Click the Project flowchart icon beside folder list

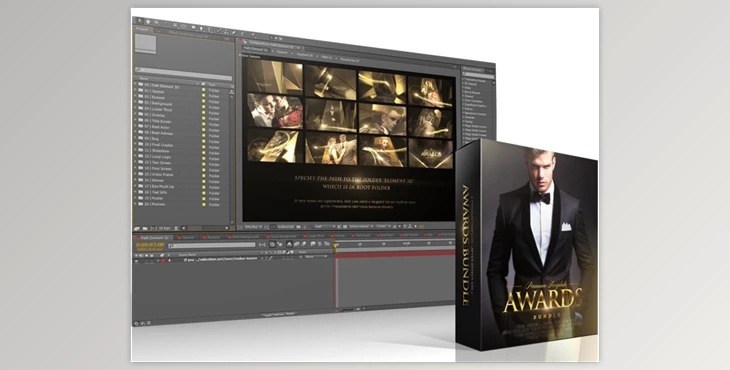231,92
